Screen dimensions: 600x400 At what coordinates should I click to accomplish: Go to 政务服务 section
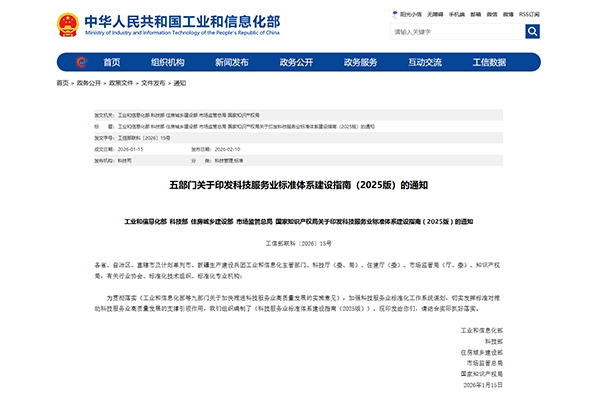pos(360,62)
